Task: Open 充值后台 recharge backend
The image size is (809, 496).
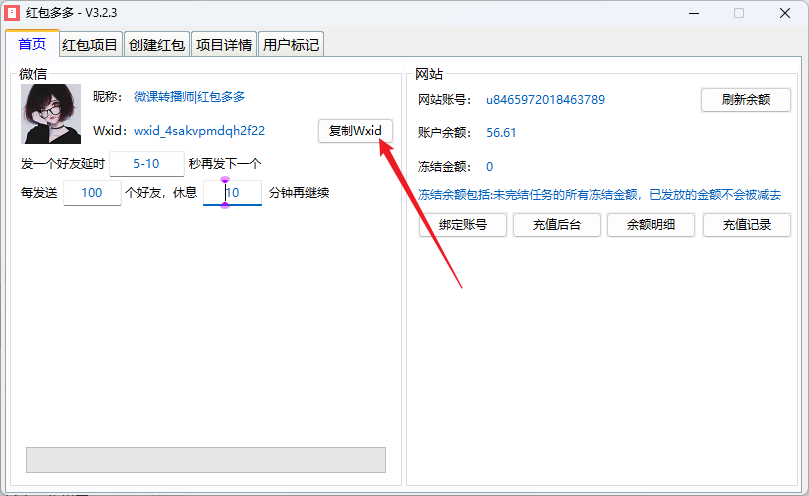Action: pyautogui.click(x=557, y=225)
